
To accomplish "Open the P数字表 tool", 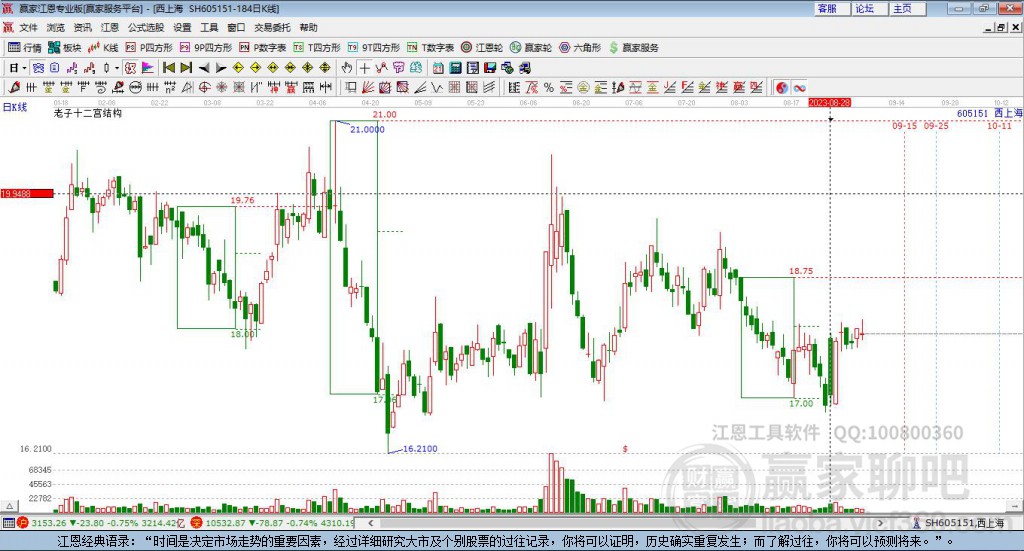I will coord(263,48).
